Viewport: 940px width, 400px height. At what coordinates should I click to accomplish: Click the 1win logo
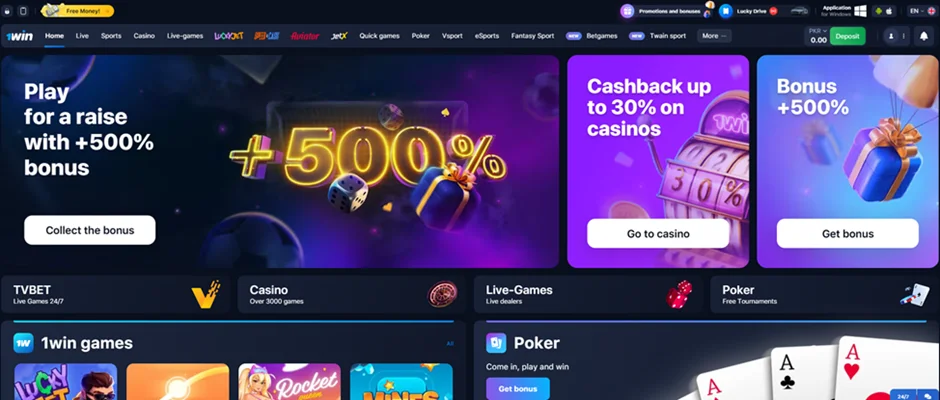coord(17,36)
